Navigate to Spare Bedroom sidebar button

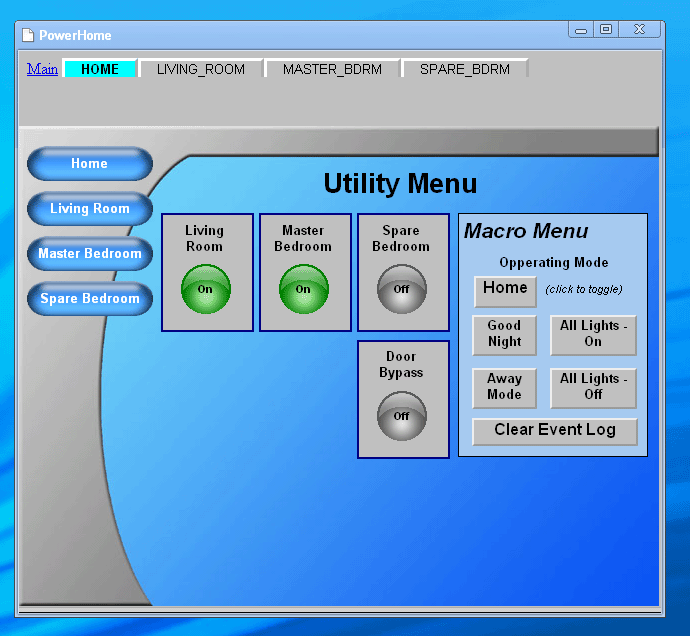90,298
